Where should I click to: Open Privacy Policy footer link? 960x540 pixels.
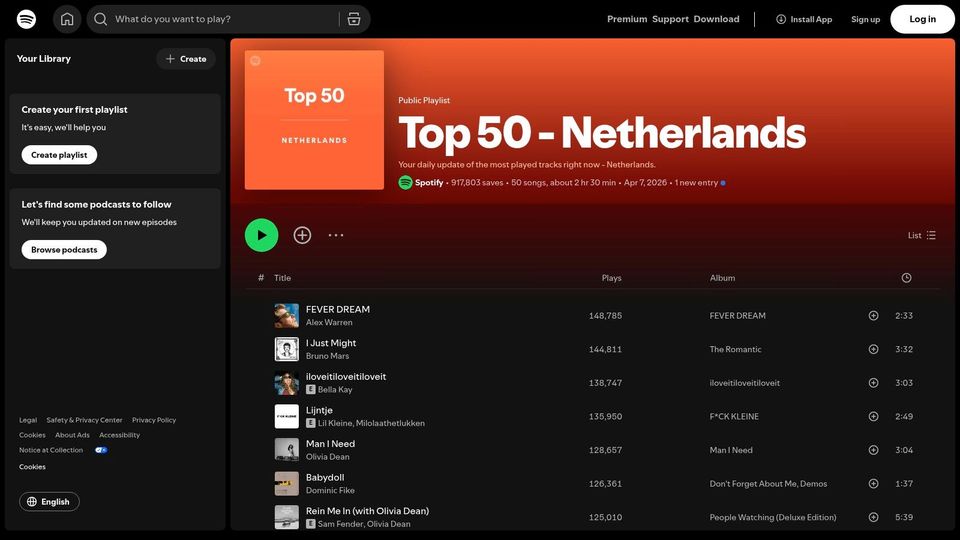point(154,421)
